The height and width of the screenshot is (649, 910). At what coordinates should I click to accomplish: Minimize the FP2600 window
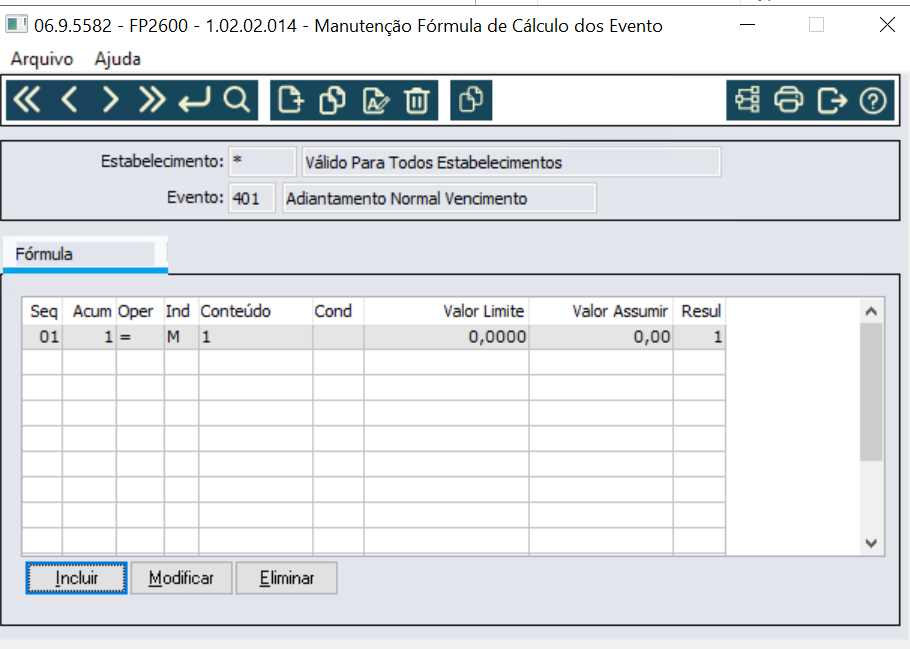[748, 25]
